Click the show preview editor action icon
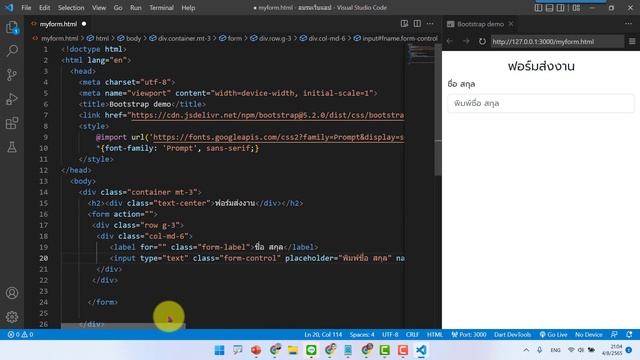The height and width of the screenshot is (360, 640). pos(404,24)
